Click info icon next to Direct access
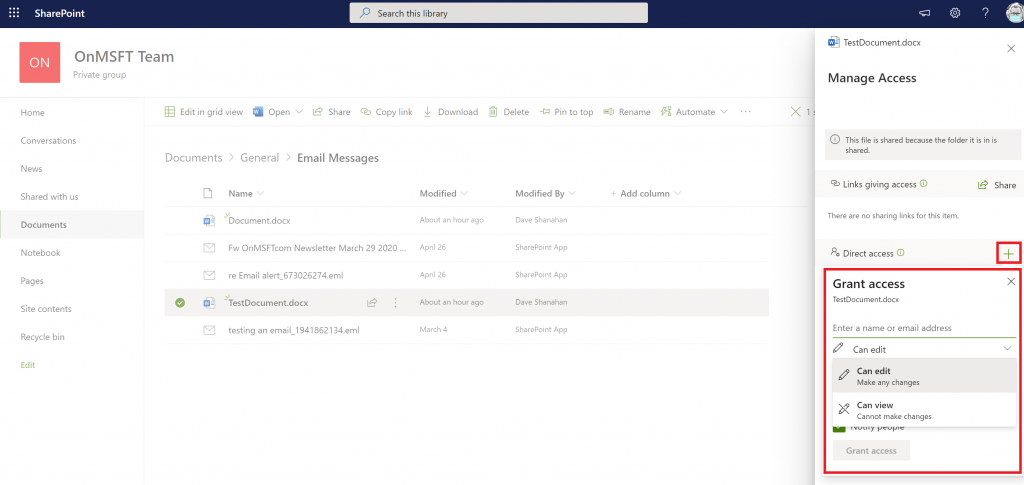The image size is (1024, 485). pyautogui.click(x=901, y=253)
